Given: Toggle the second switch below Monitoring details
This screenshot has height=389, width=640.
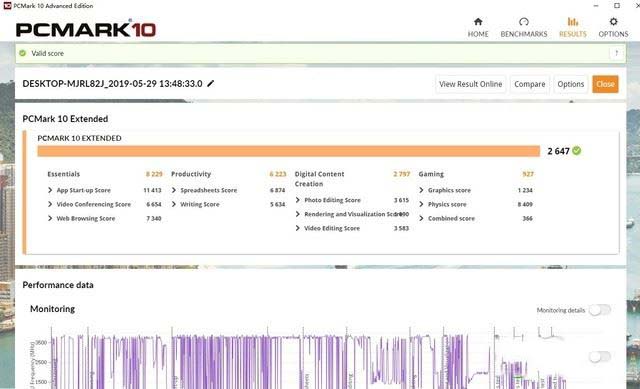Looking at the screenshot, I should click(600, 357).
